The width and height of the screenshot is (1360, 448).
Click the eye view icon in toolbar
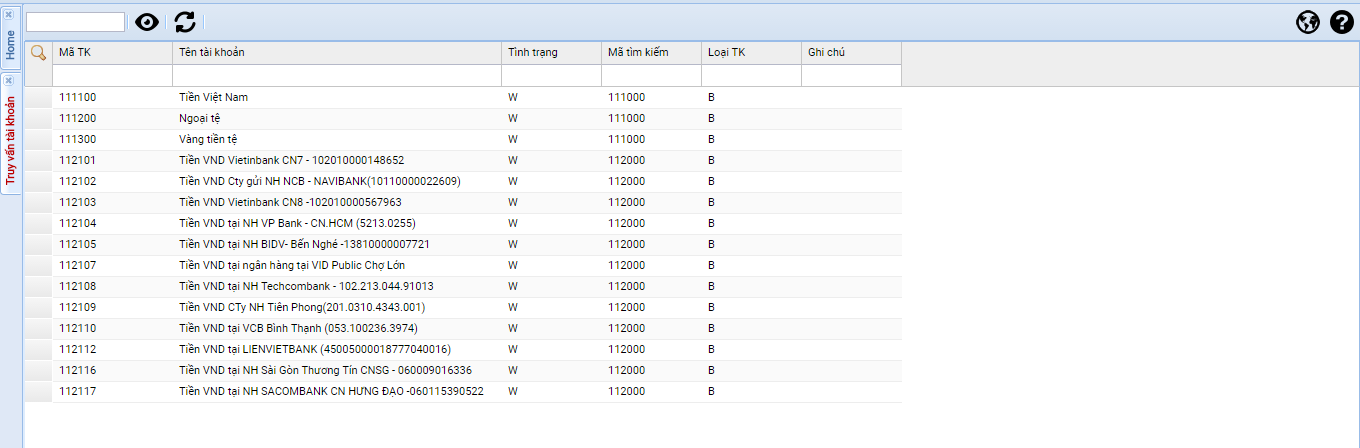147,22
